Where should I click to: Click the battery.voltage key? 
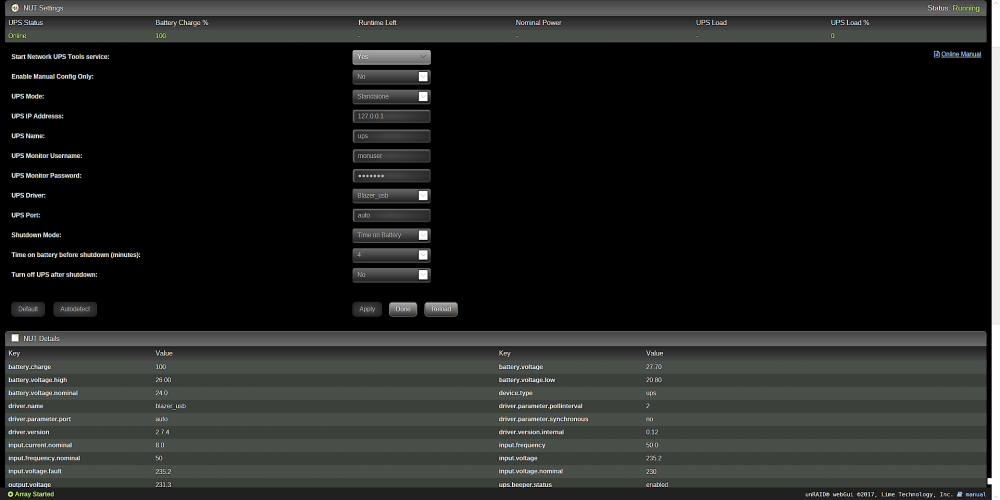520,367
